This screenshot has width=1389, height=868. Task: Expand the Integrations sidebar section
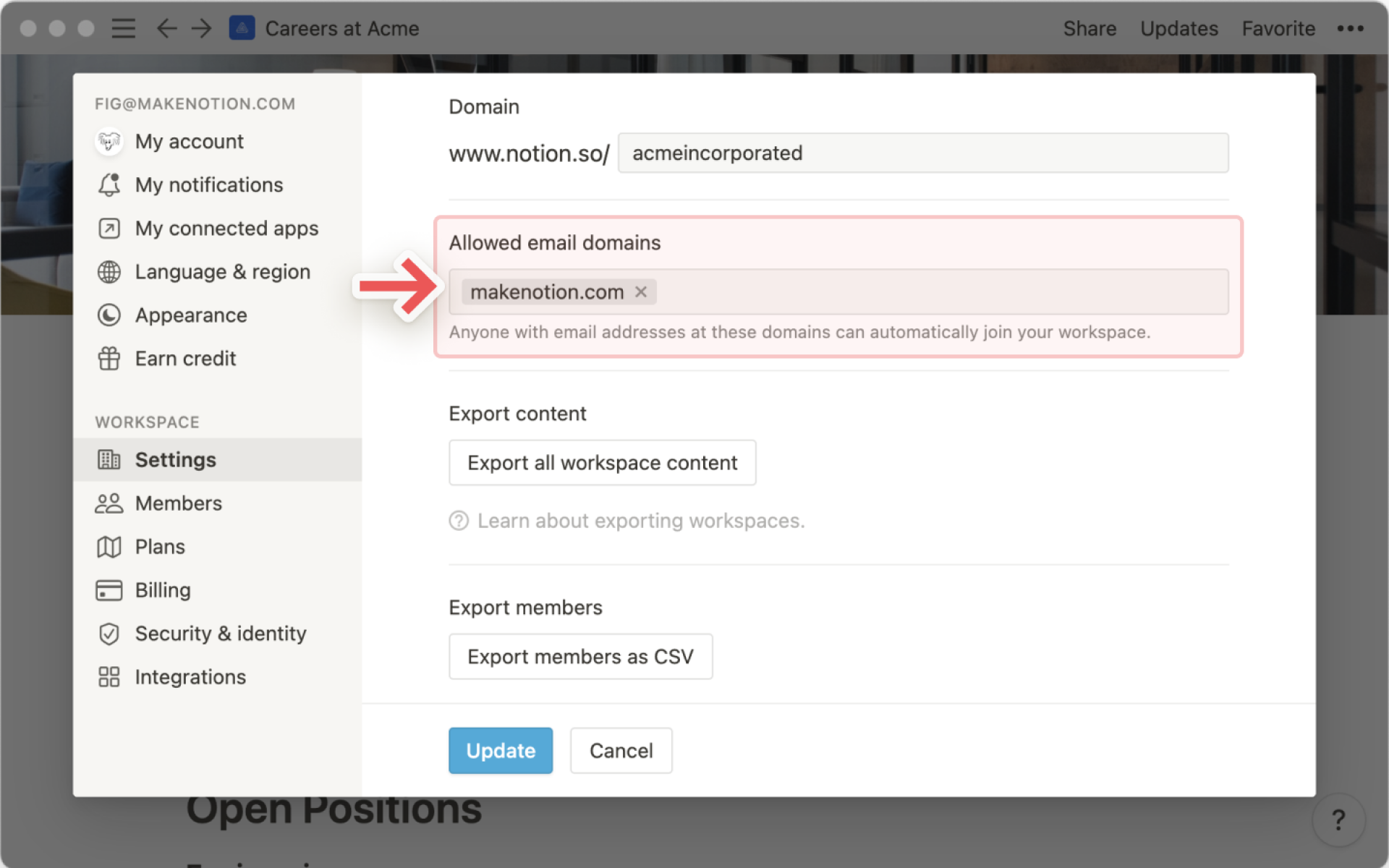click(x=190, y=676)
